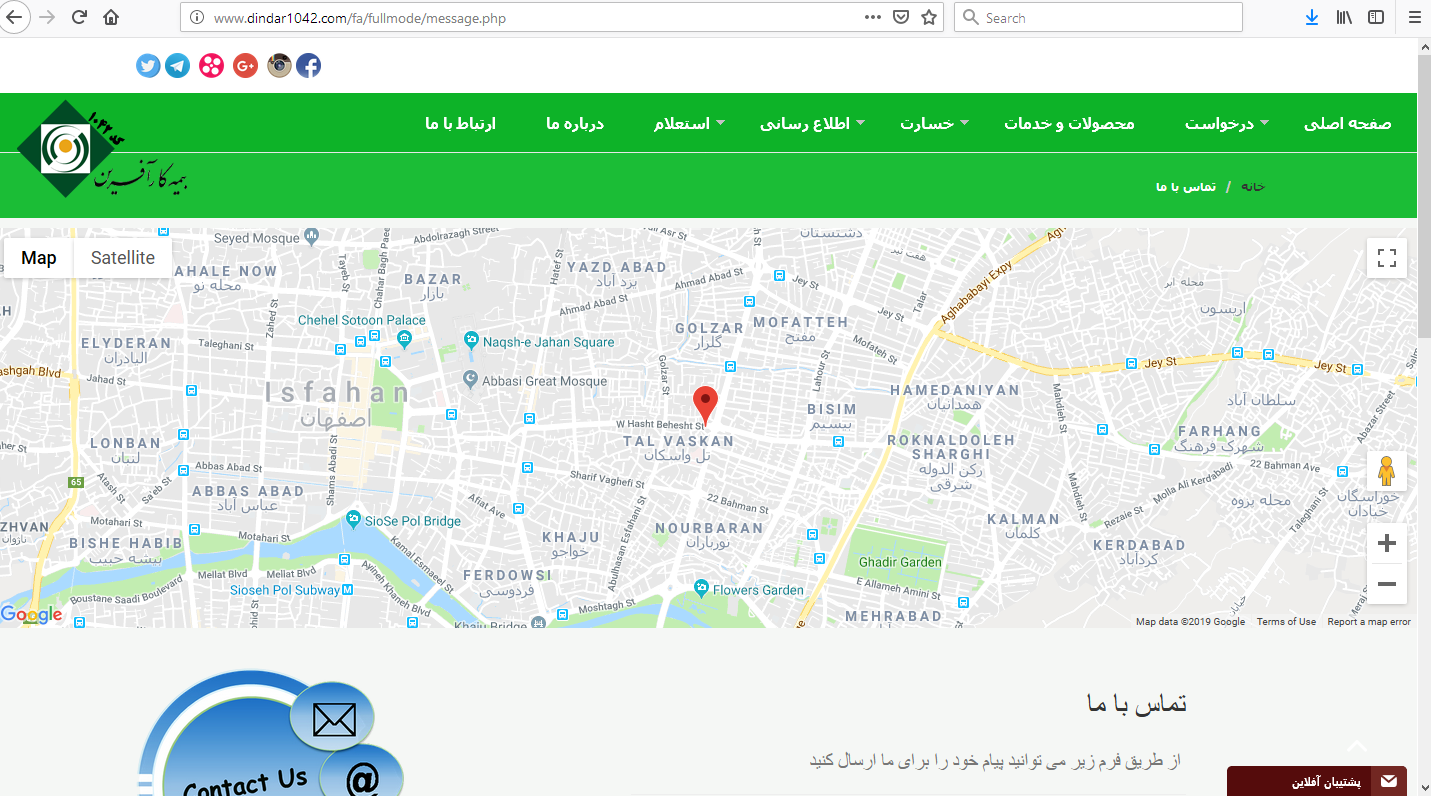The image size is (1431, 796).
Task: Open the Twitter social icon
Action: [x=148, y=66]
